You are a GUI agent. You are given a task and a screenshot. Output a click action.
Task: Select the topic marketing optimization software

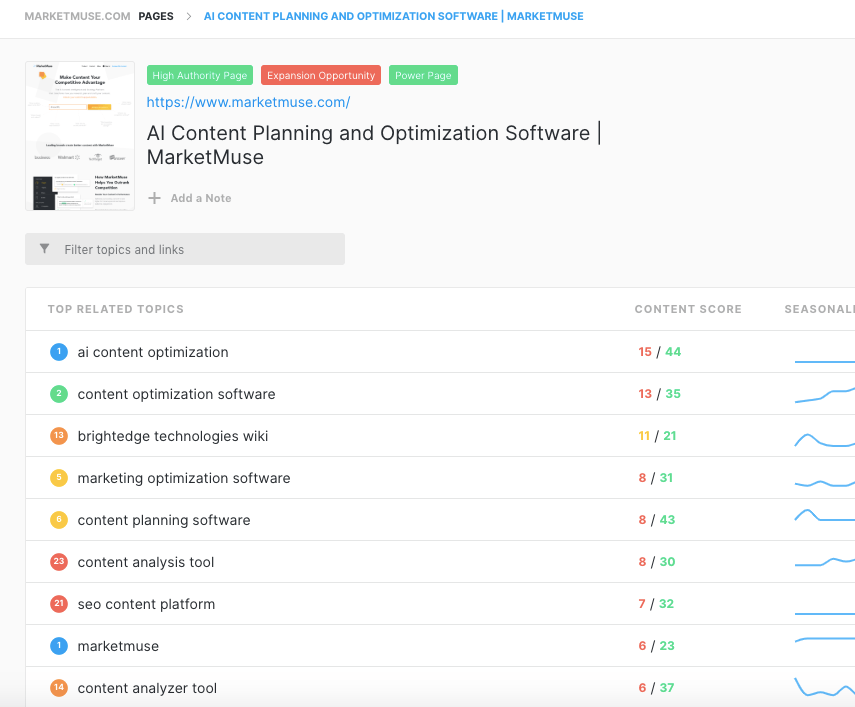184,478
